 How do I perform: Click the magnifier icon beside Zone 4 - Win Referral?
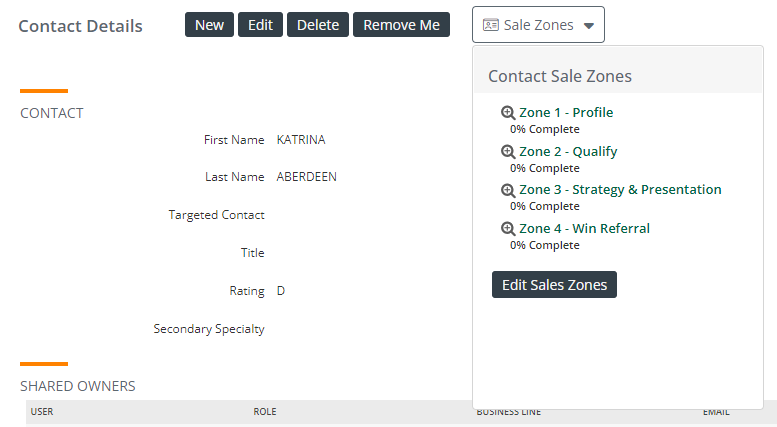508,229
